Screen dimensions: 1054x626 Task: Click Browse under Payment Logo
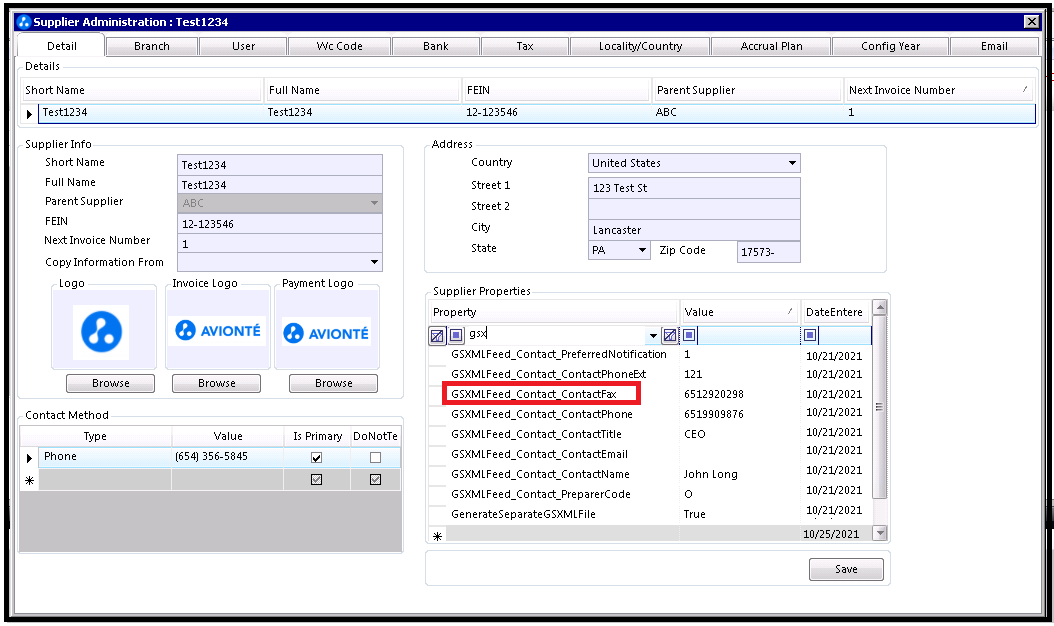(x=333, y=383)
